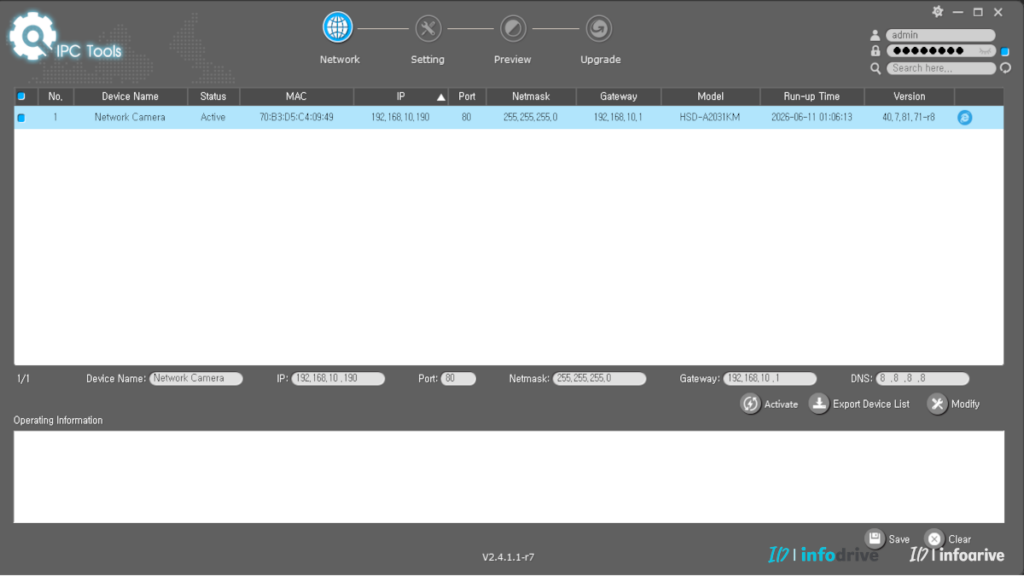This screenshot has width=1024, height=576.
Task: Open the Upgrade step icon
Action: (x=598, y=28)
